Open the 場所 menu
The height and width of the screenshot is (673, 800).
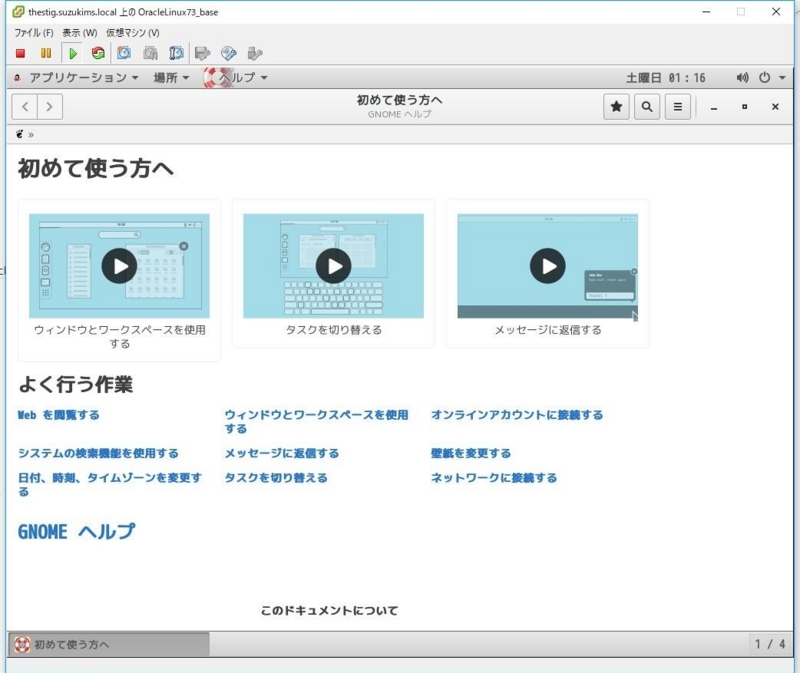tap(171, 78)
